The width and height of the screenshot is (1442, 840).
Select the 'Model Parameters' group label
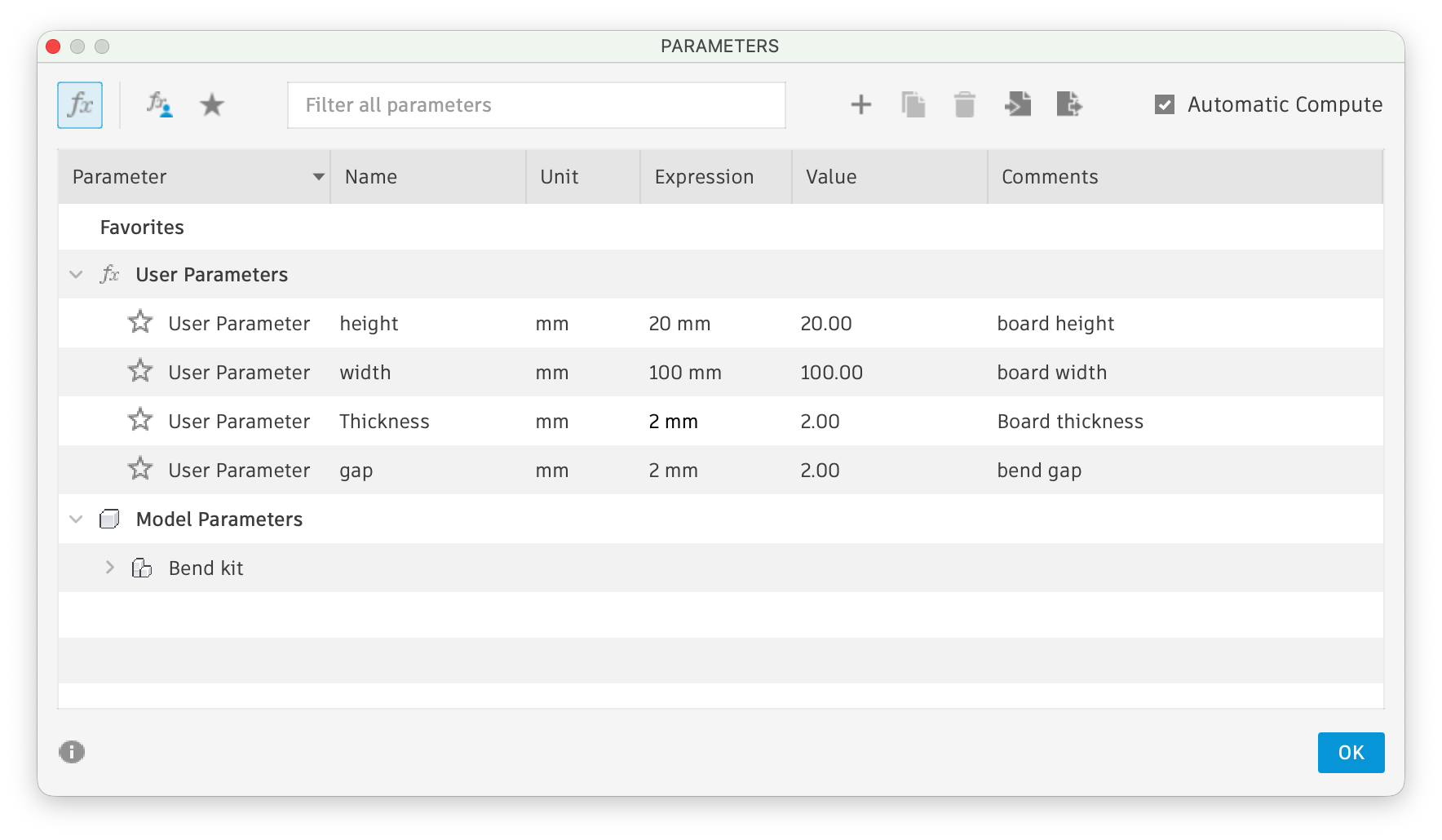[x=219, y=519]
